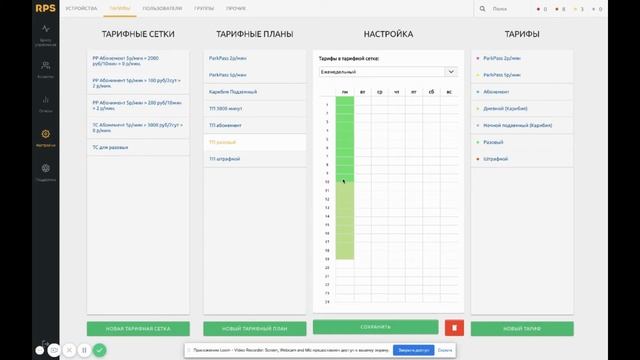The height and width of the screenshot is (360, 640).
Task: Click the Loom pause recording button
Action: (84, 350)
